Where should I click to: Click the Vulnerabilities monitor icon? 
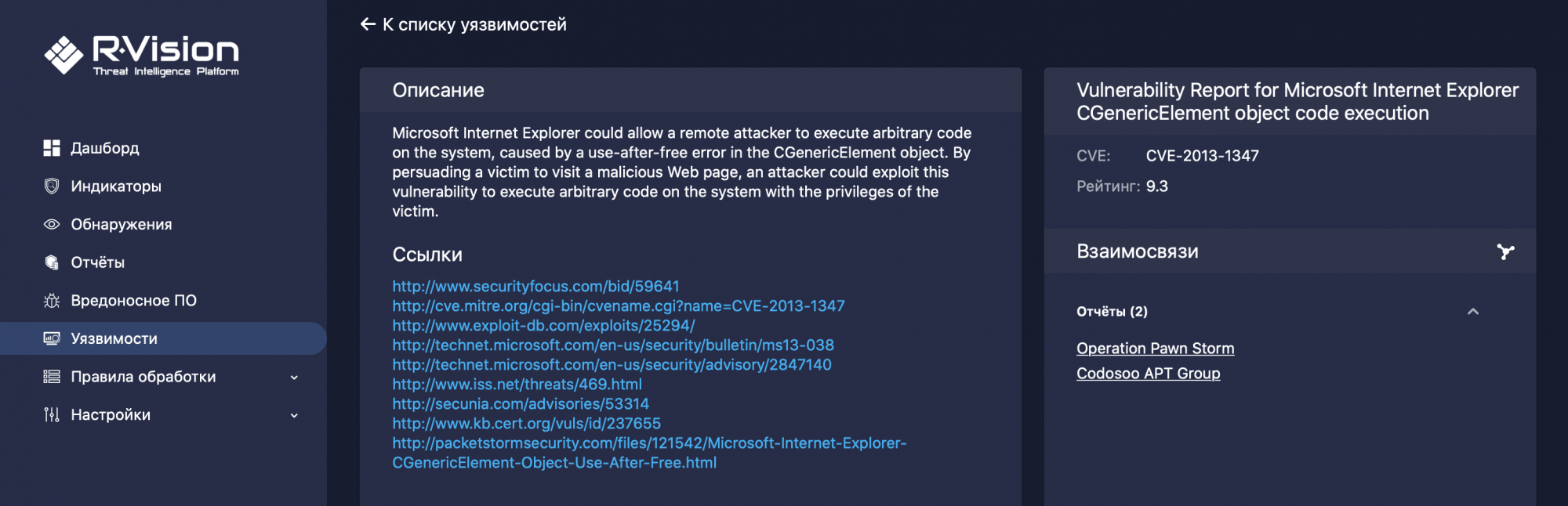pos(52,338)
